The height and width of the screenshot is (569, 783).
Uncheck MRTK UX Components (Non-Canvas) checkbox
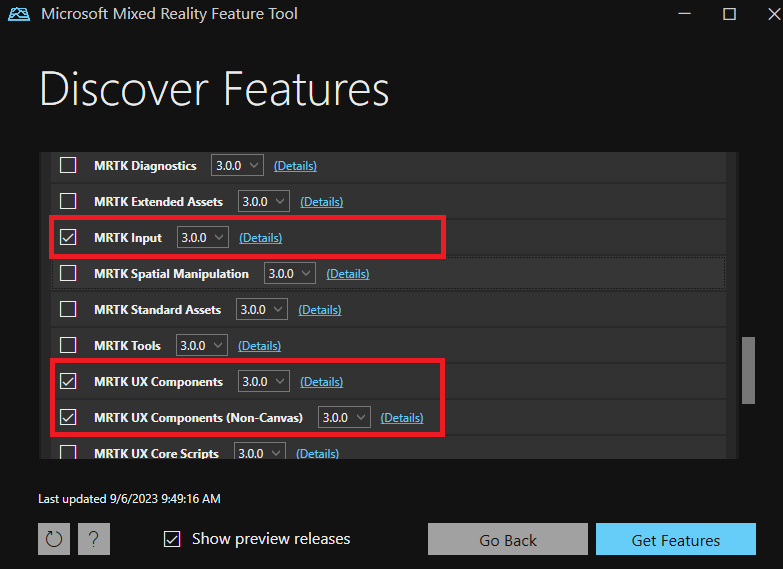click(68, 417)
